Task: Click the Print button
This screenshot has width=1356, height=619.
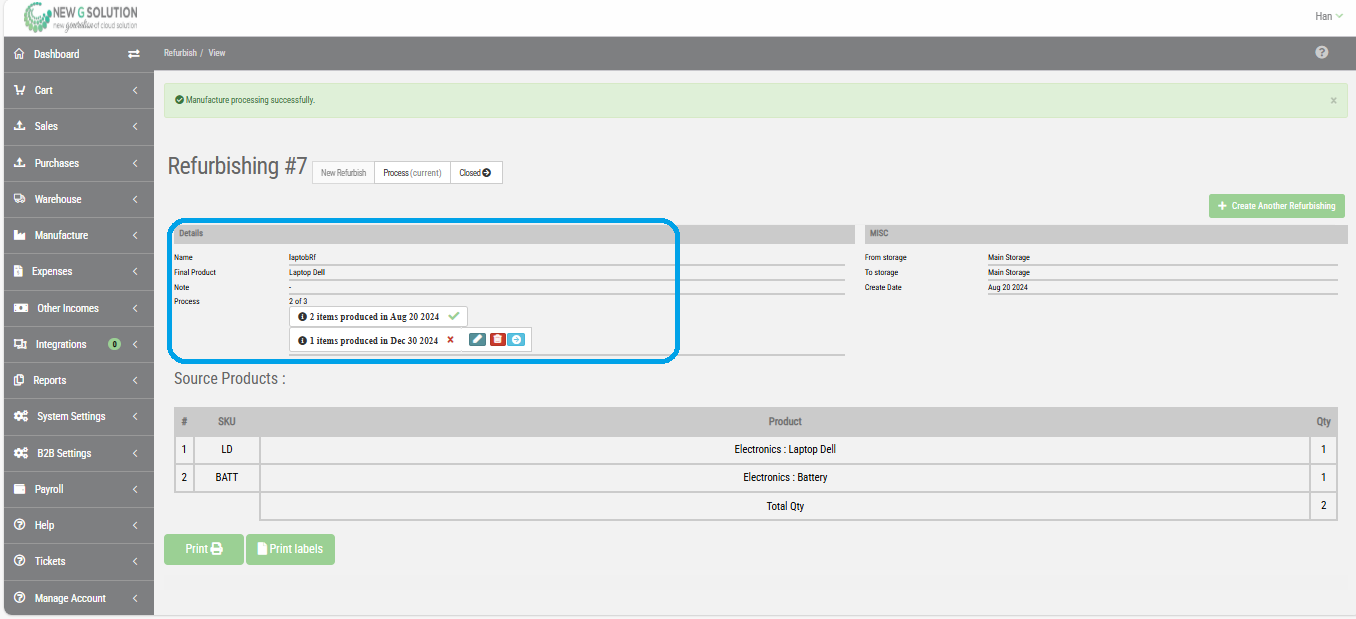Action: (204, 549)
